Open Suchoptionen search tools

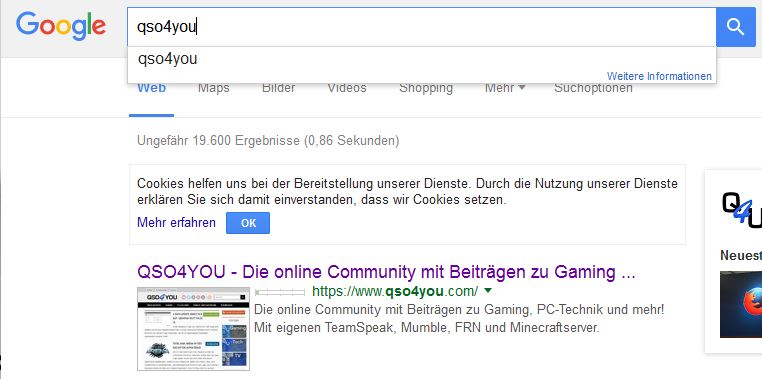593,88
